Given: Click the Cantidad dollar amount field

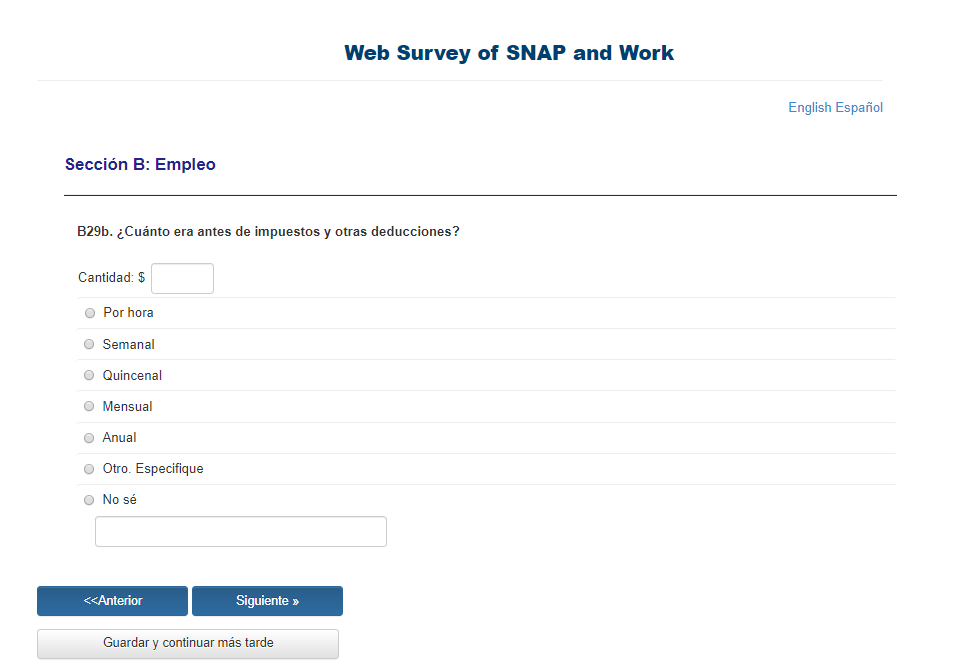Looking at the screenshot, I should tap(182, 278).
